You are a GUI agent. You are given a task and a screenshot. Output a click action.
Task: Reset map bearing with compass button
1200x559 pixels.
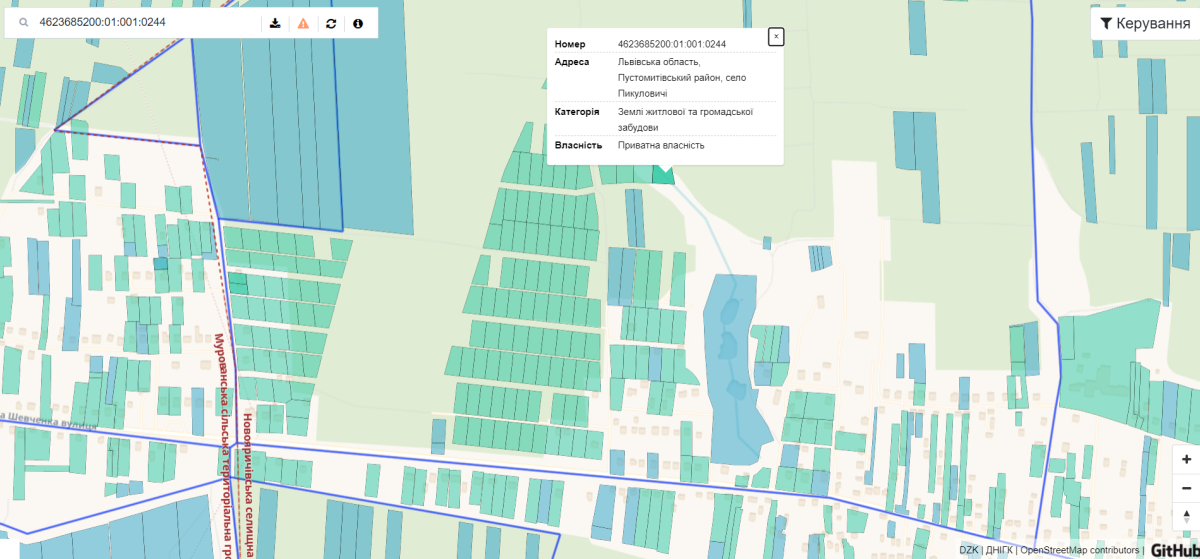tap(1185, 516)
